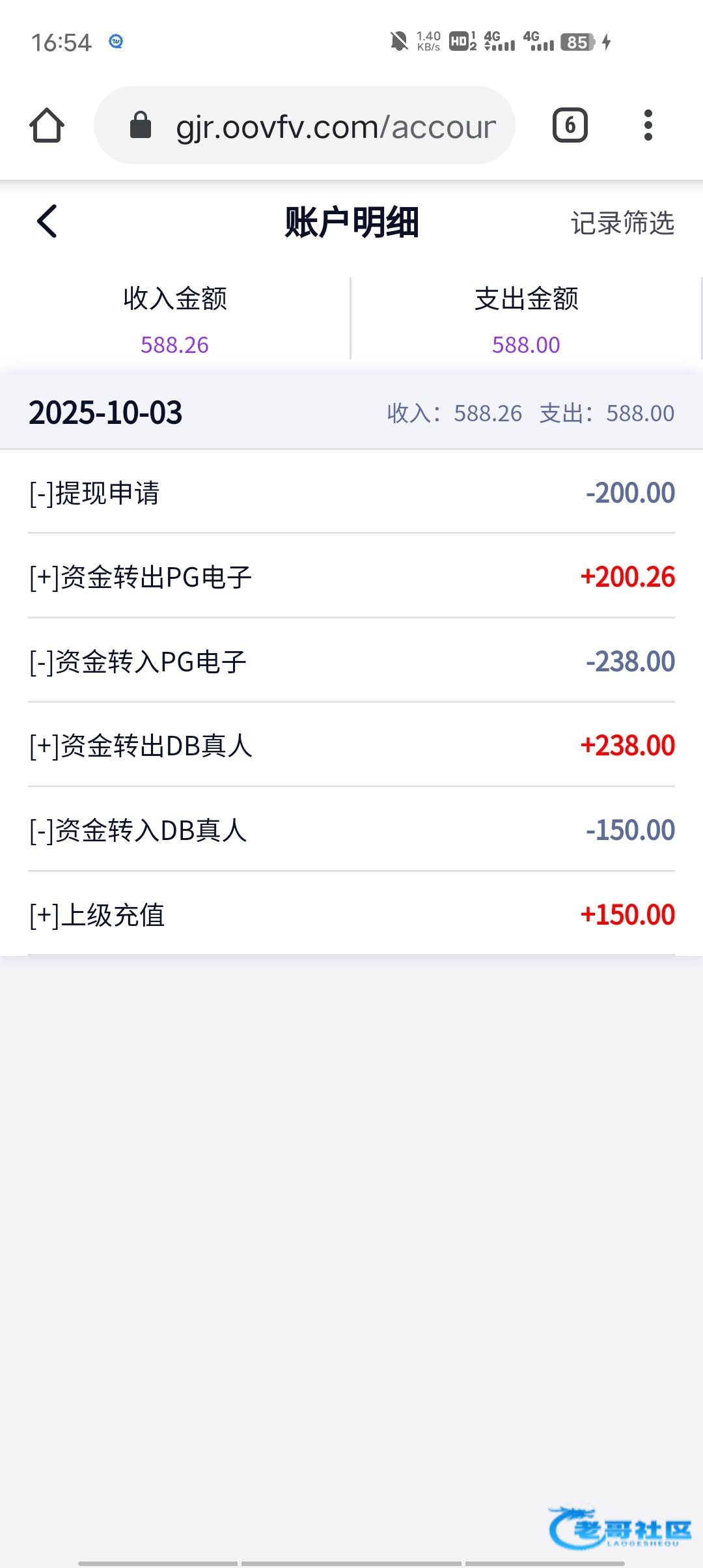The width and height of the screenshot is (703, 1568).
Task: Expand the 2025-10-03 date section header
Action: [x=351, y=413]
